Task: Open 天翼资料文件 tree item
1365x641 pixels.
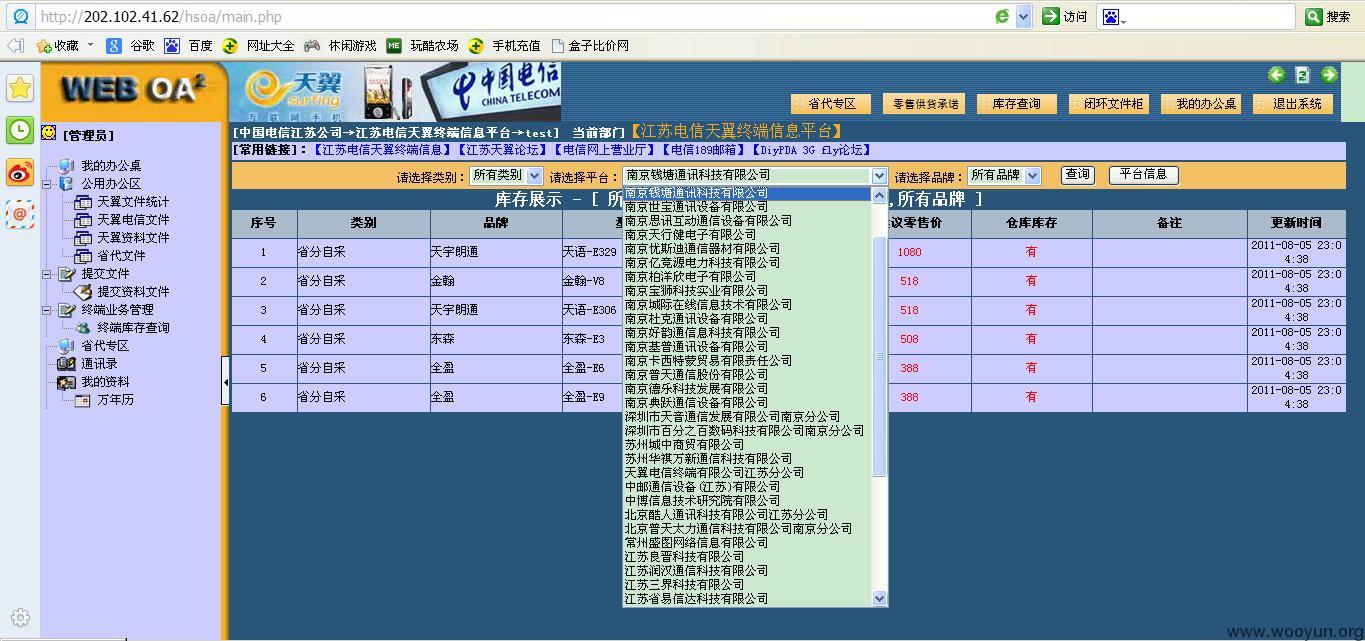Action: tap(133, 238)
